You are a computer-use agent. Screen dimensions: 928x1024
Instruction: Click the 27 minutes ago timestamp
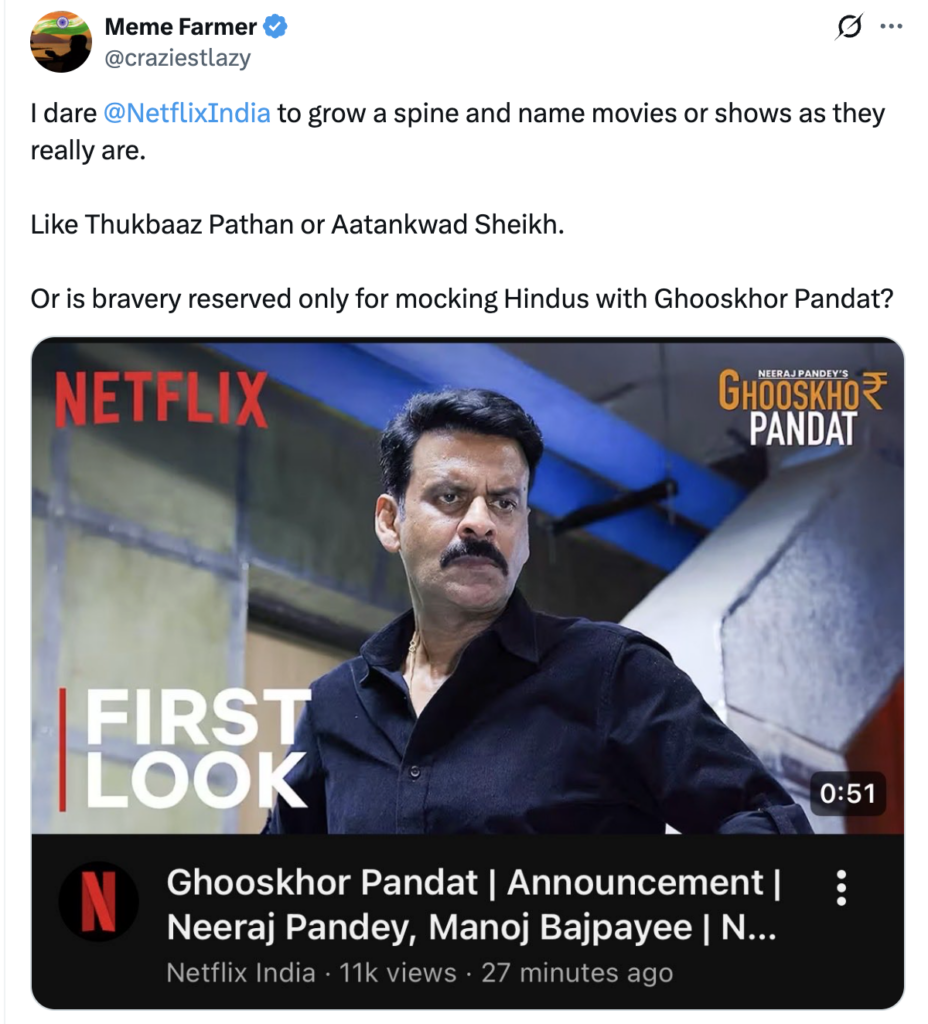[x=577, y=973]
